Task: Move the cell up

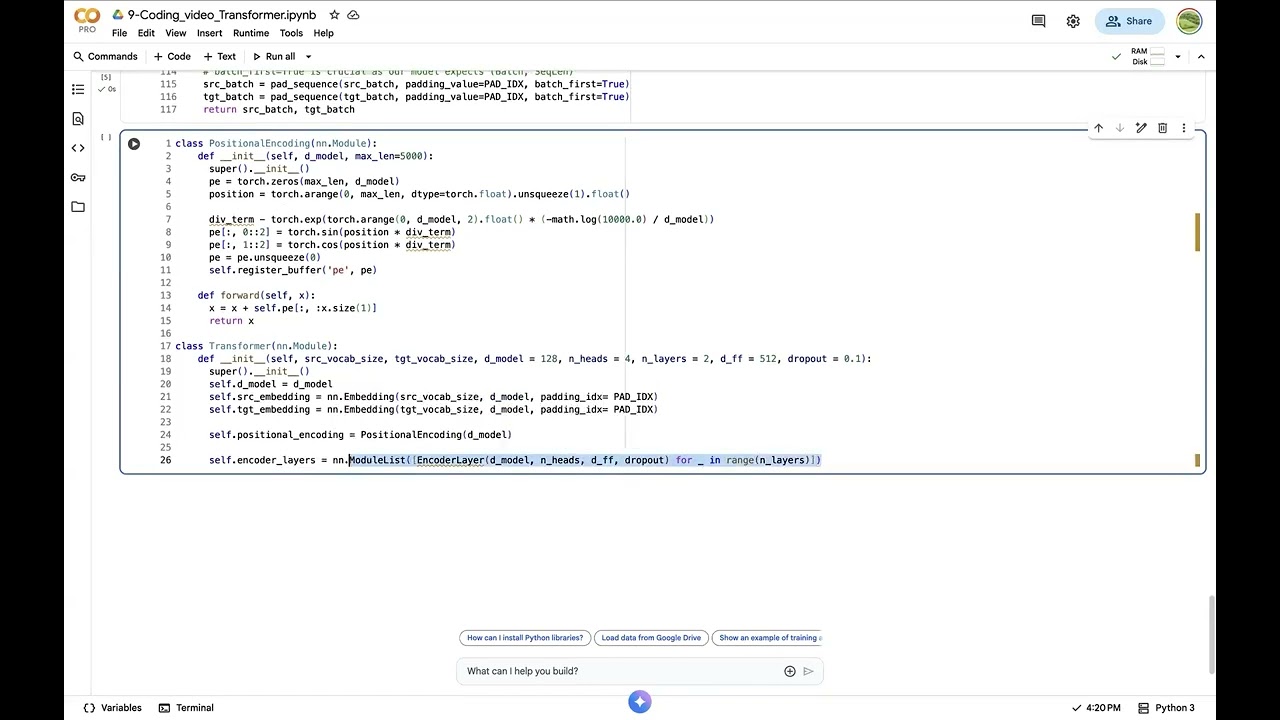Action: [x=1098, y=128]
